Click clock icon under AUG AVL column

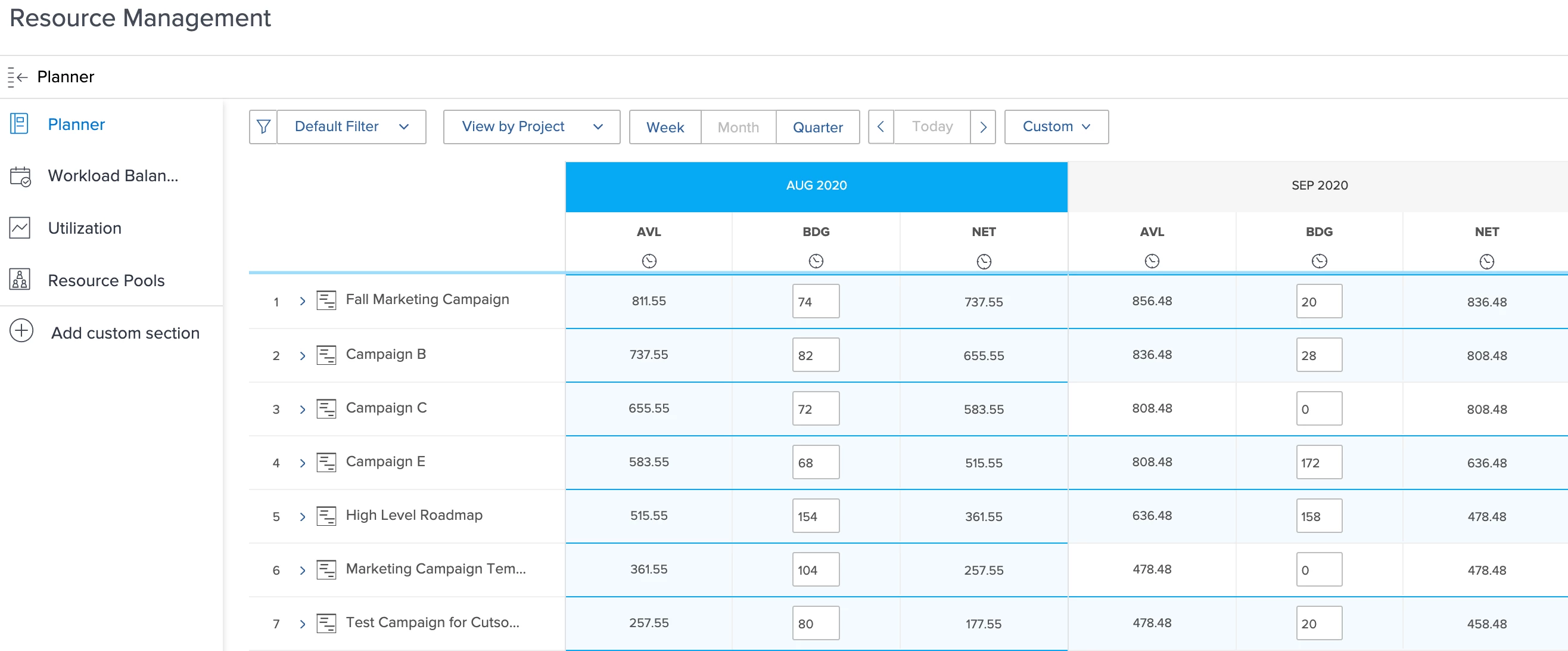point(649,261)
